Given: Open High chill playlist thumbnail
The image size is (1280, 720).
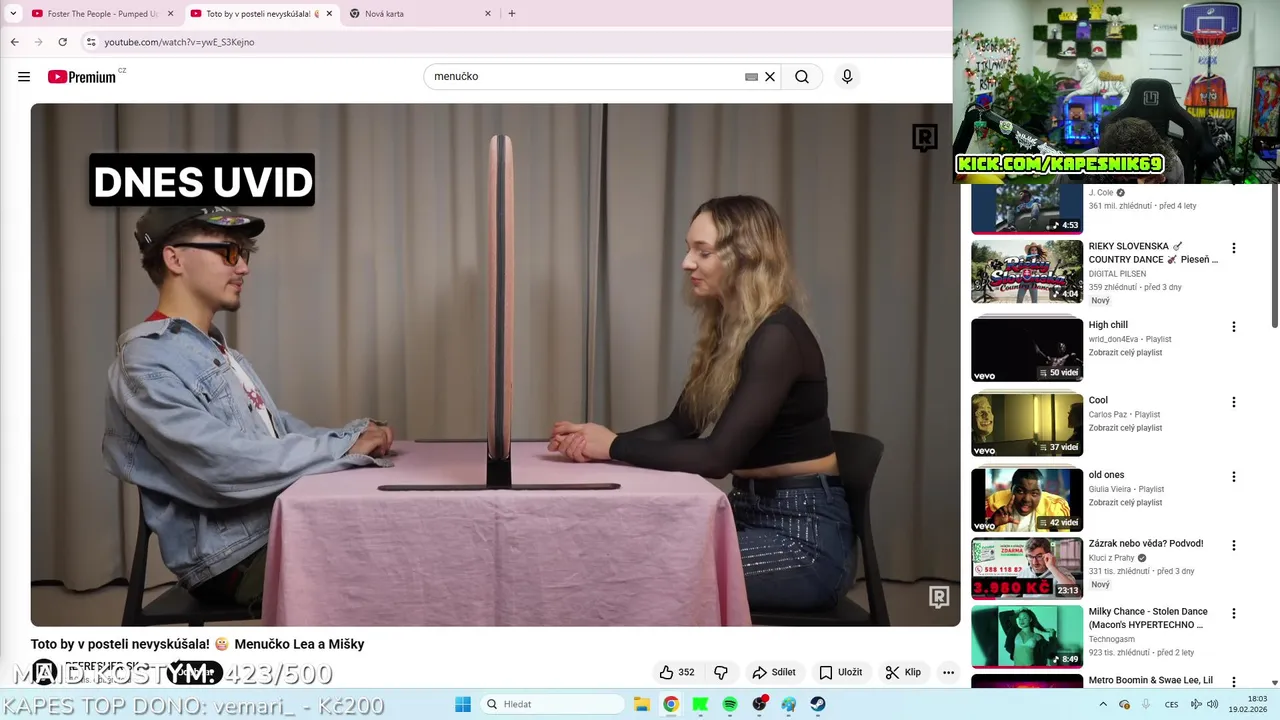Looking at the screenshot, I should point(1027,349).
